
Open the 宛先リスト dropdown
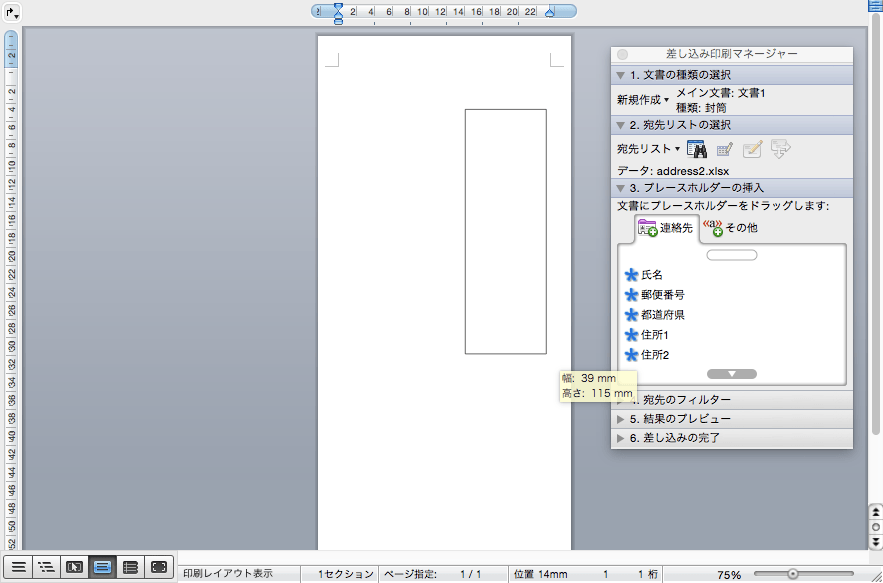coord(648,149)
